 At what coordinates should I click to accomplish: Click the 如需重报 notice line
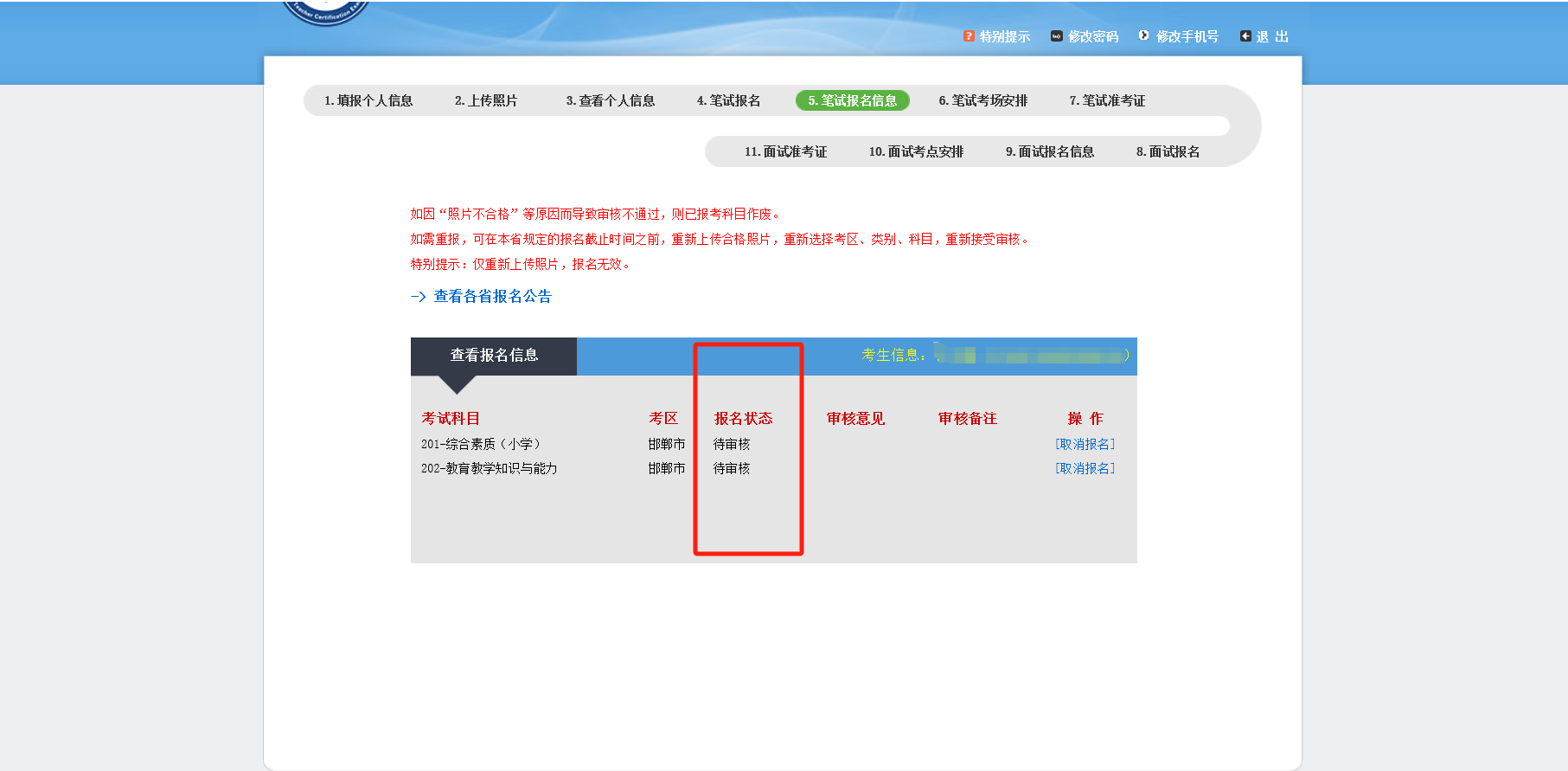click(720, 239)
